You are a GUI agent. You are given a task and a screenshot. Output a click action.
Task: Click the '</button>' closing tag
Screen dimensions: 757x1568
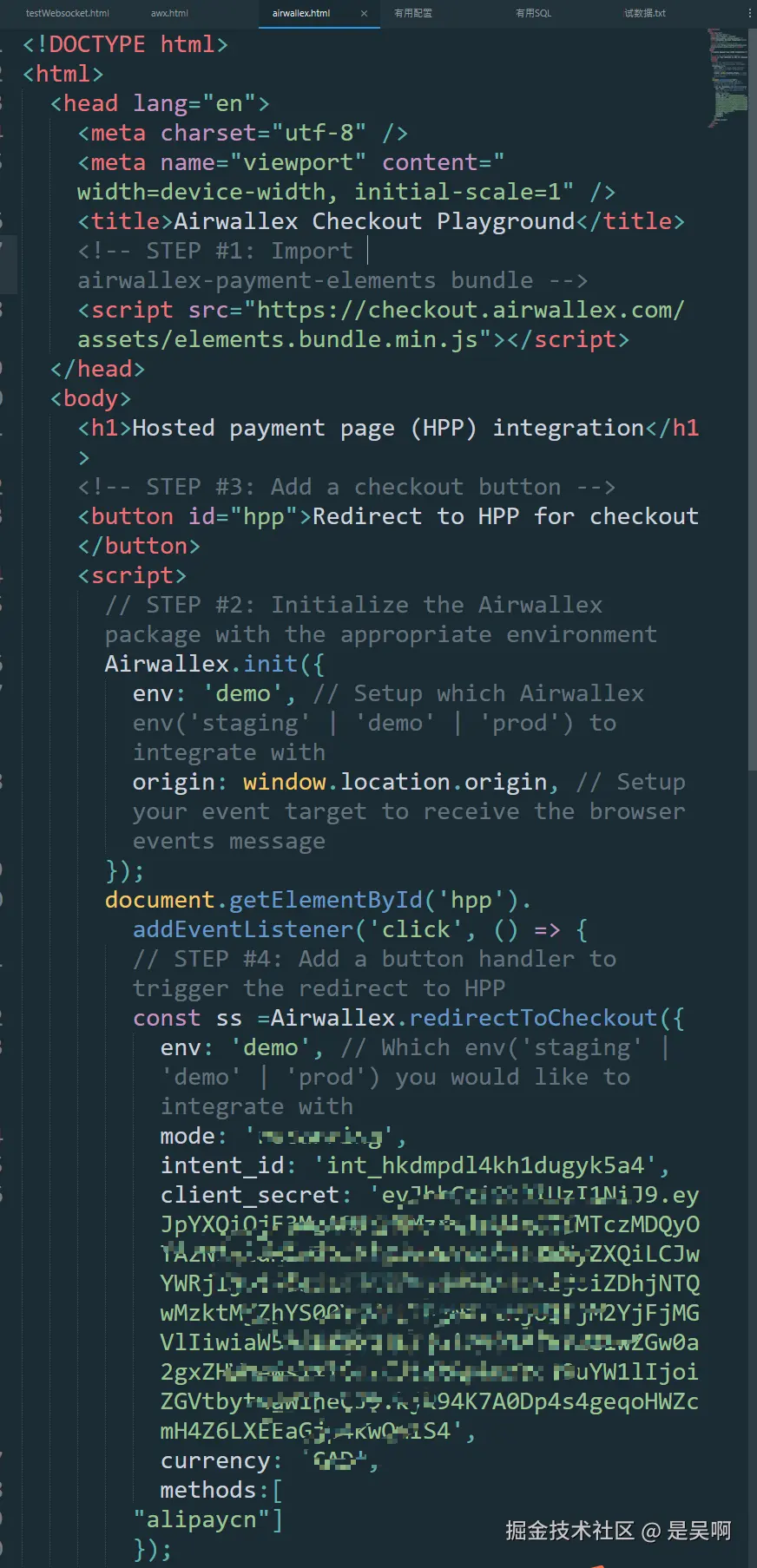pyautogui.click(x=139, y=546)
